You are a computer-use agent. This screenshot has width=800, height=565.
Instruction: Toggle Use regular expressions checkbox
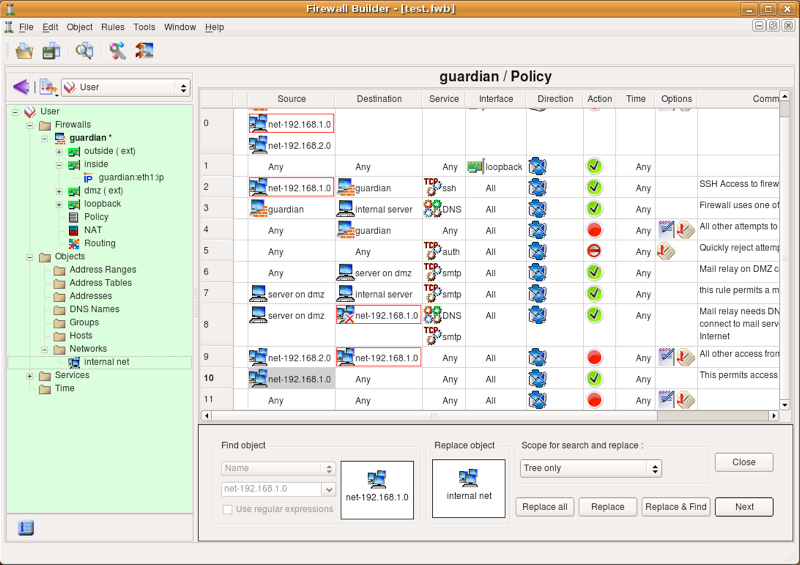point(228,509)
